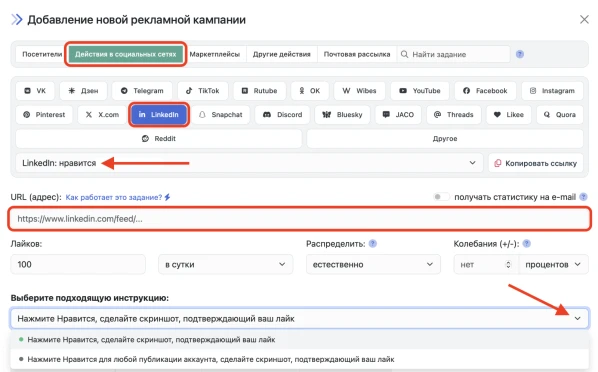The height and width of the screenshot is (372, 598).
Task: Select the Facebook platform button
Action: pyautogui.click(x=485, y=91)
